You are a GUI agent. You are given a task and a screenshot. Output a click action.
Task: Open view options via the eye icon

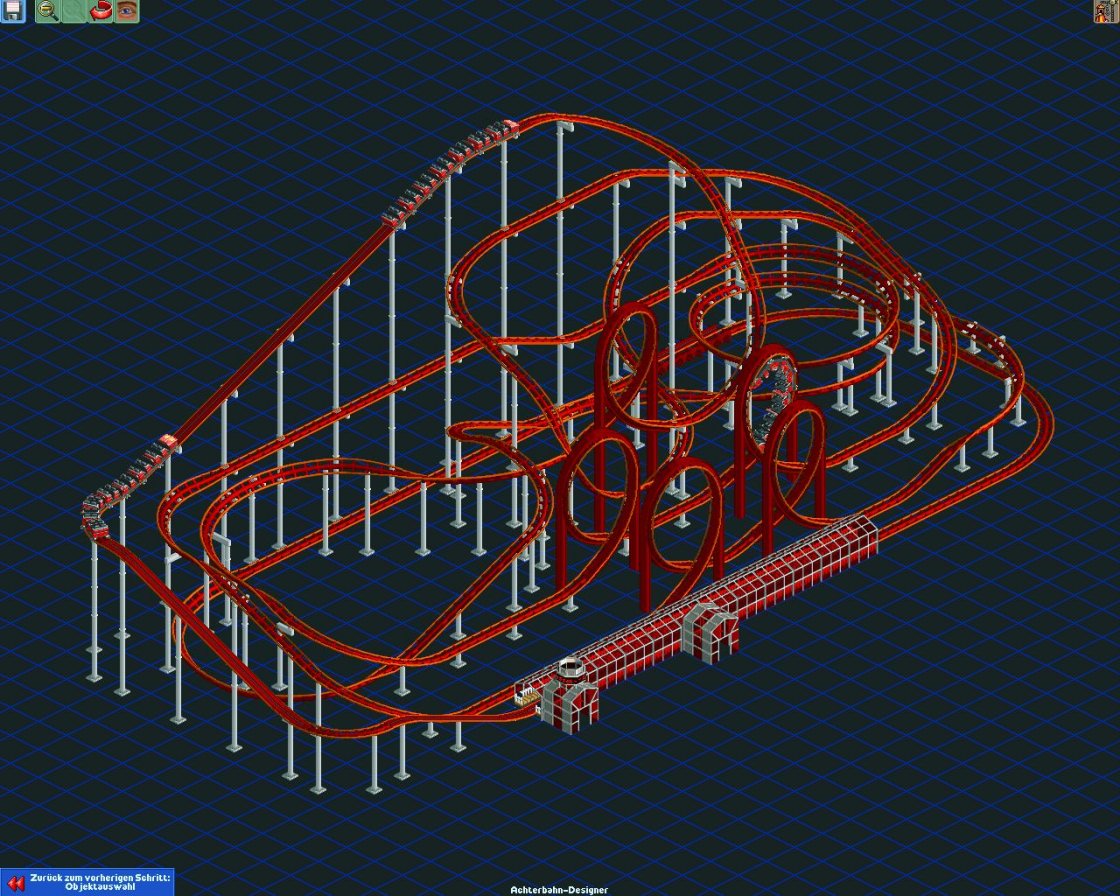point(127,10)
